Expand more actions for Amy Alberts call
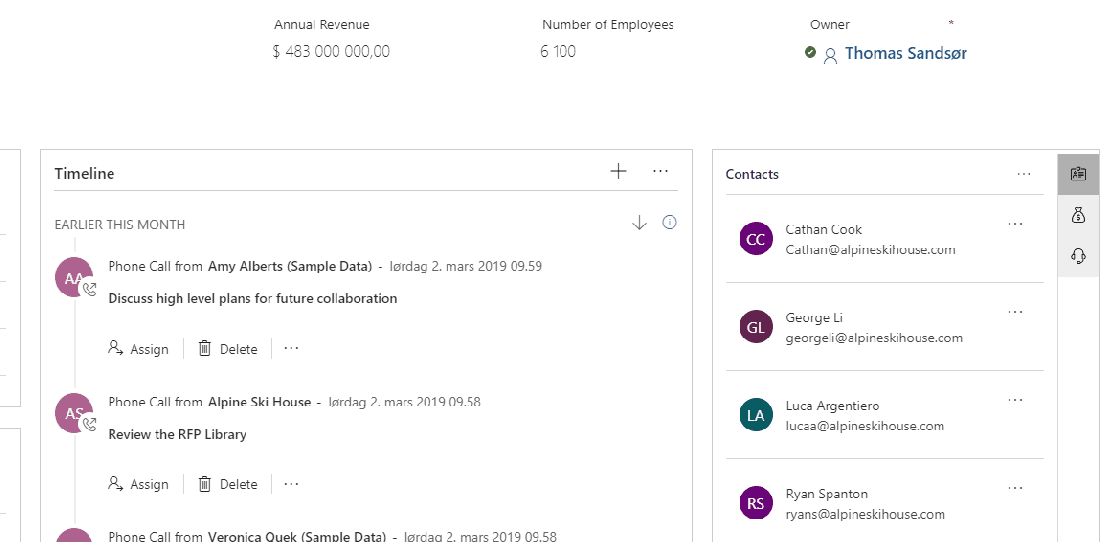 (291, 348)
